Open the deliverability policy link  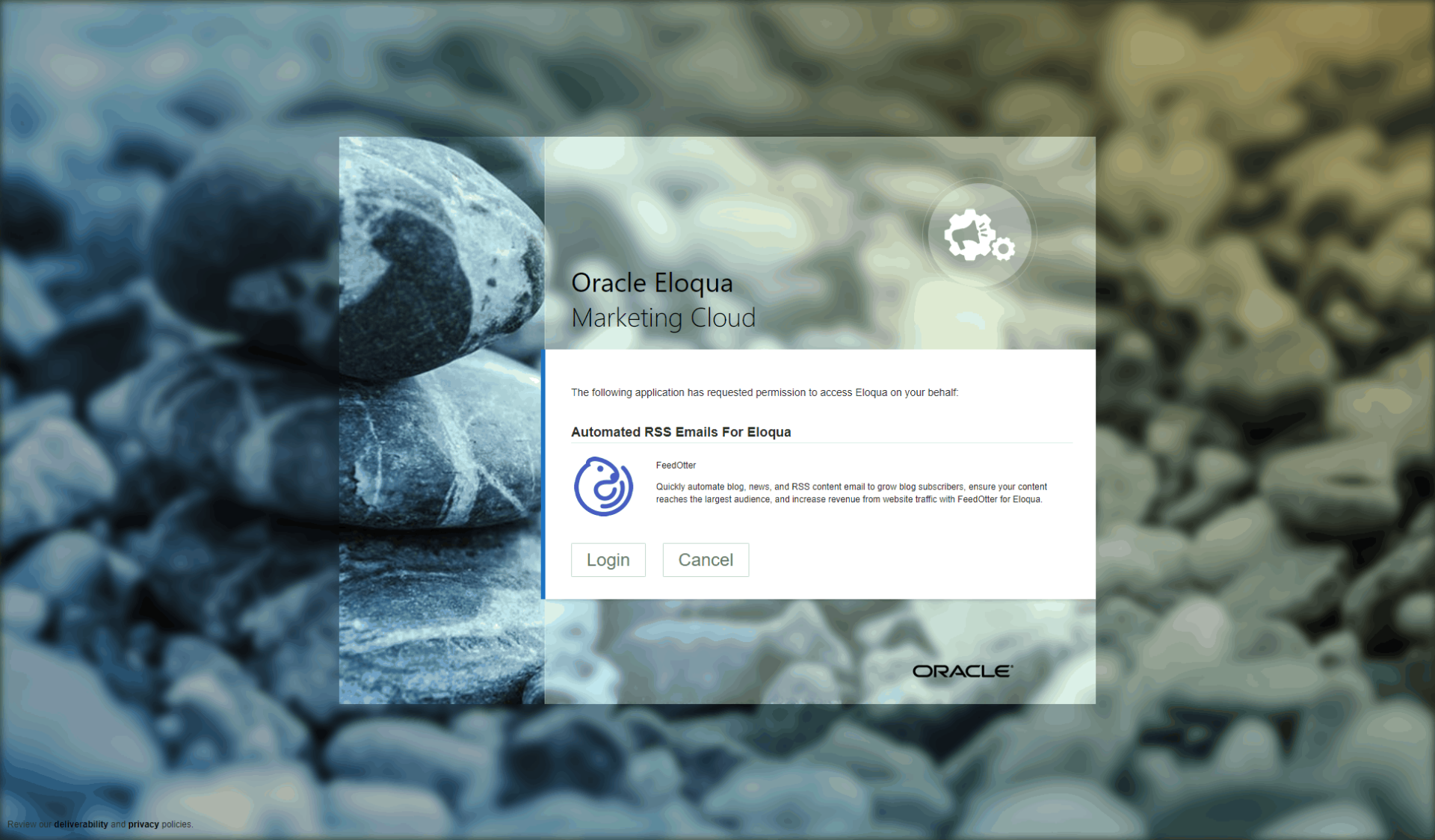click(81, 824)
